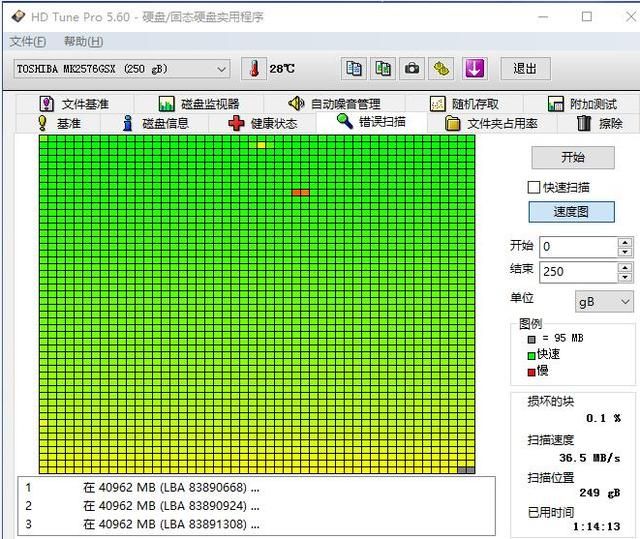Increase the 结束 value with up arrow
The height and width of the screenshot is (539, 640).
tap(625, 268)
